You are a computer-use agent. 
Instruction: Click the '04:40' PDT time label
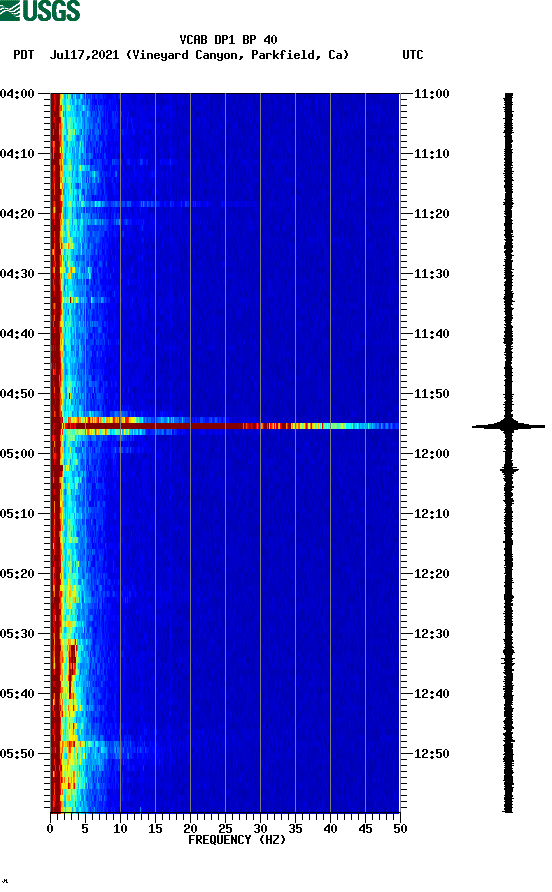click(x=17, y=333)
